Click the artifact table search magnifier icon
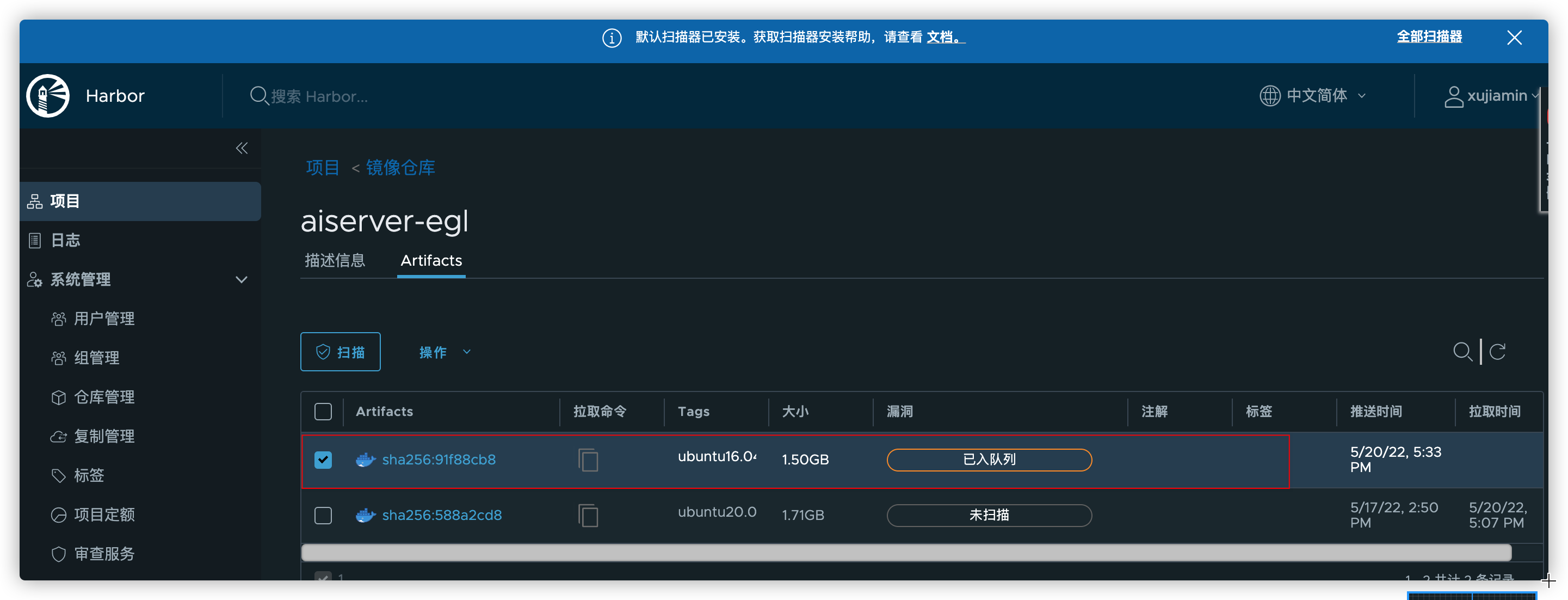The image size is (1568, 600). [x=1462, y=352]
